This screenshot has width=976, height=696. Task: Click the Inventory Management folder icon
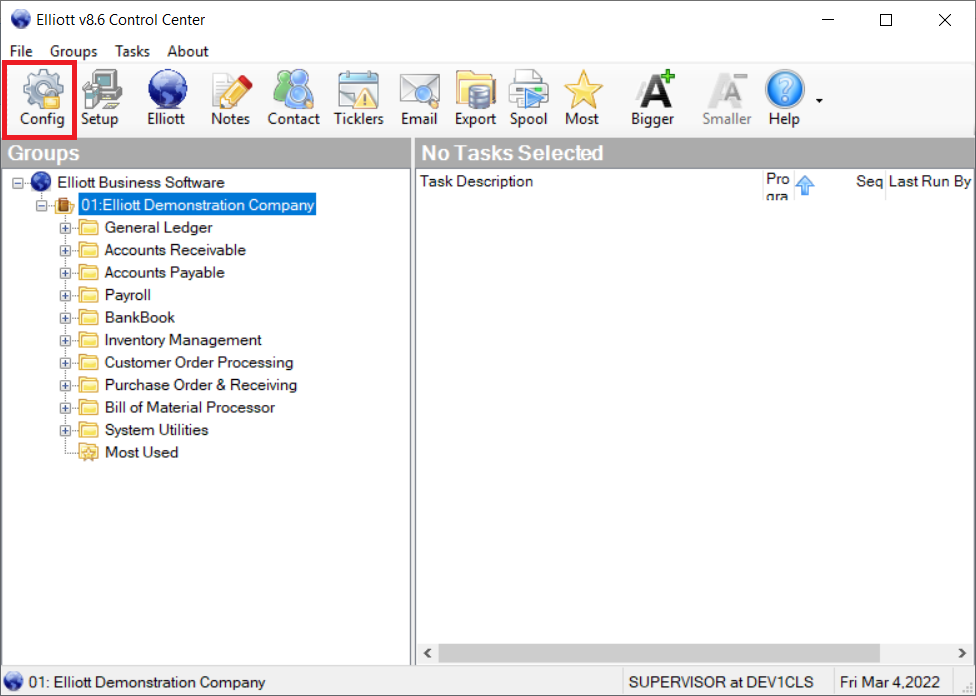click(88, 340)
